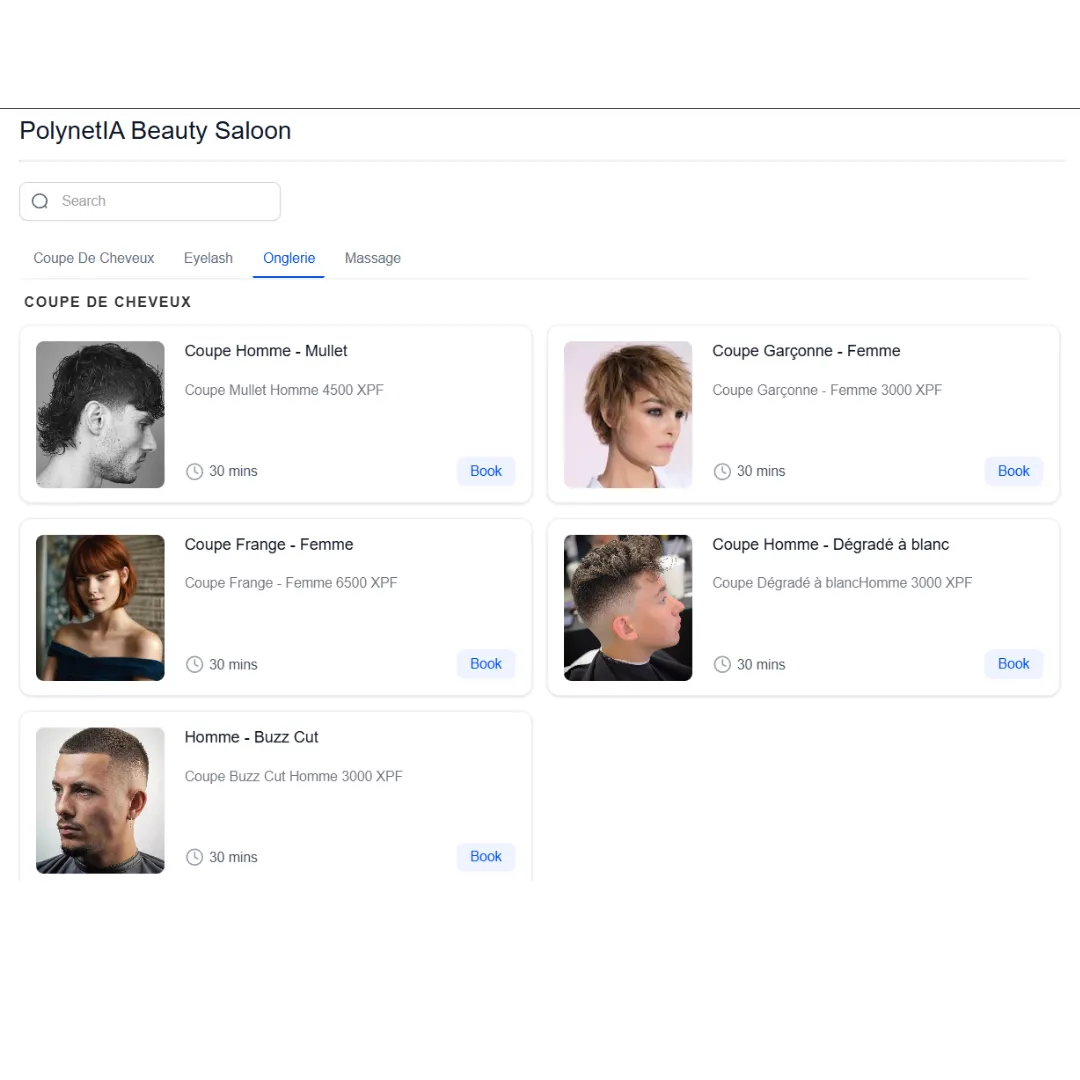Click the title Coupe Homme - Dégradé à blanc

pos(830,545)
